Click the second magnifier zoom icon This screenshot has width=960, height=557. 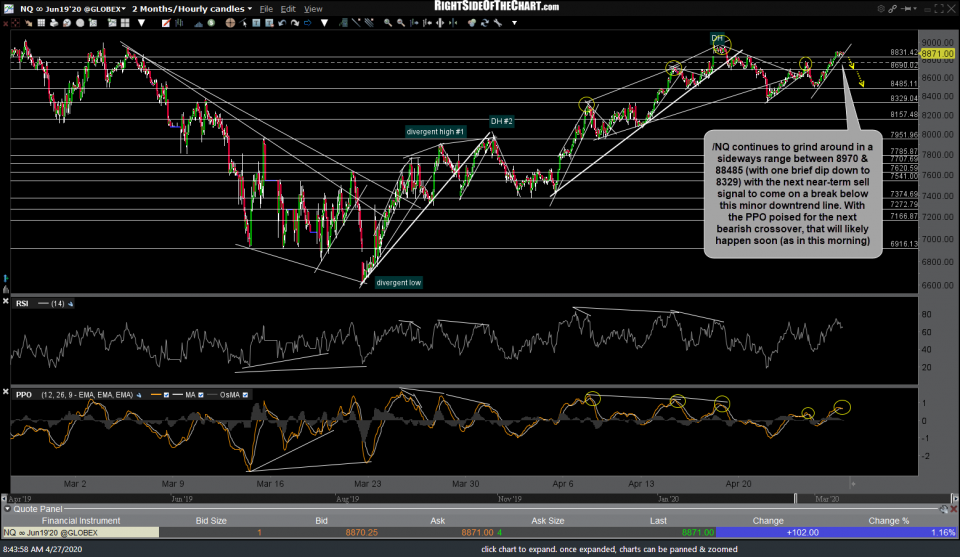tap(400, 23)
